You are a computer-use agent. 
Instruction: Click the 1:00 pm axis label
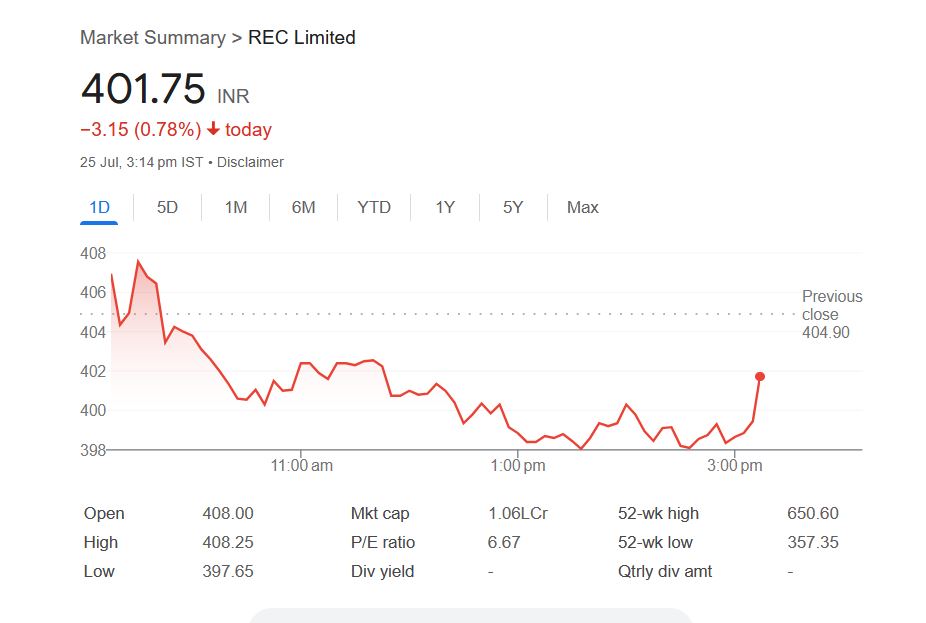coord(519,466)
